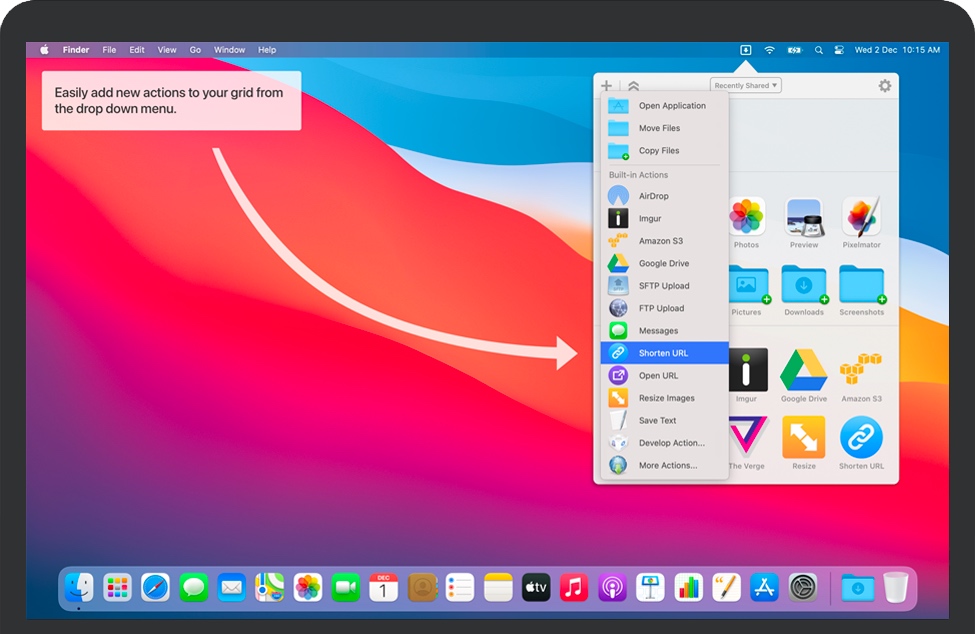The height and width of the screenshot is (634, 975).
Task: Select Develop Action... menu entry
Action: (671, 443)
